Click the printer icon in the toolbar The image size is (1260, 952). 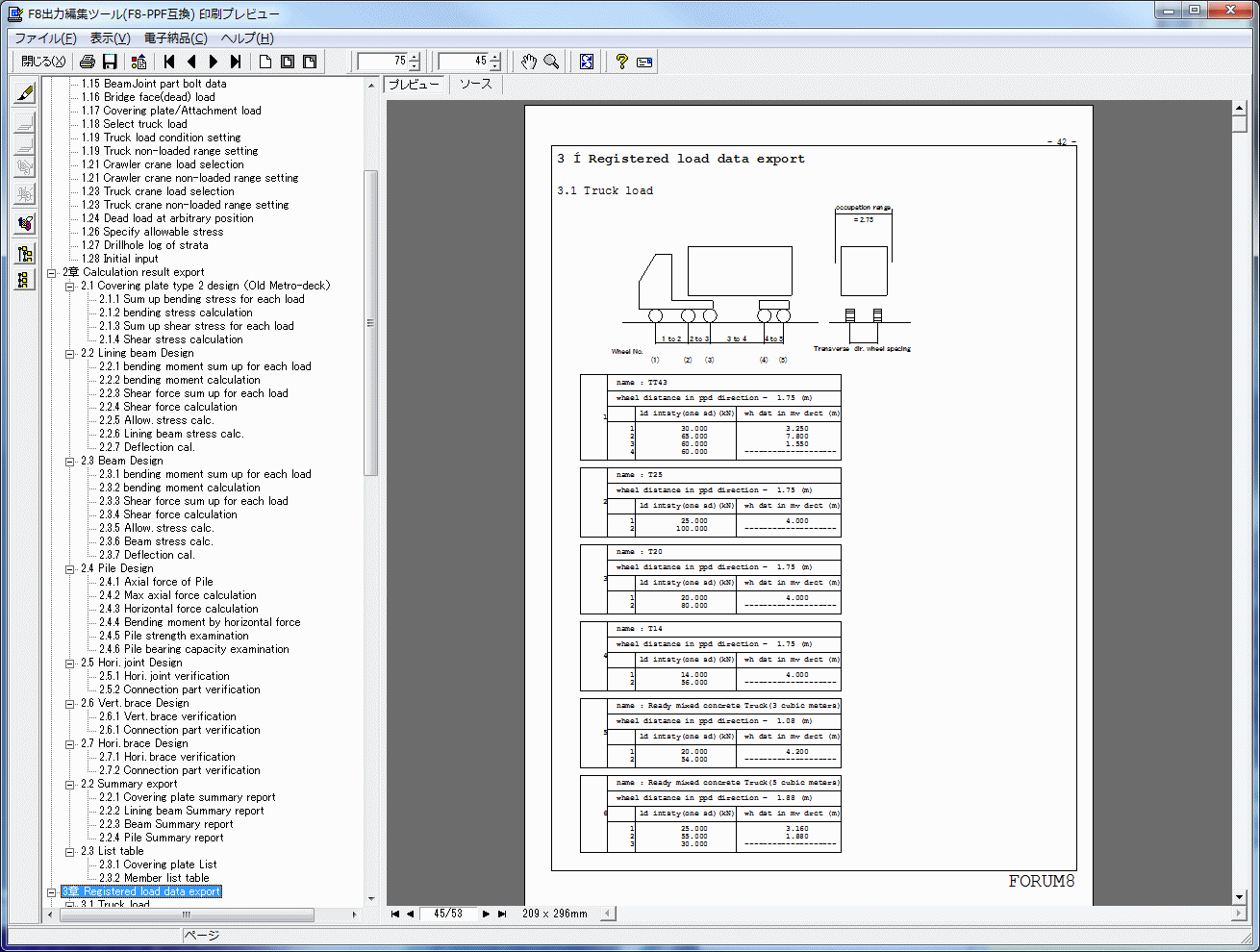click(88, 62)
